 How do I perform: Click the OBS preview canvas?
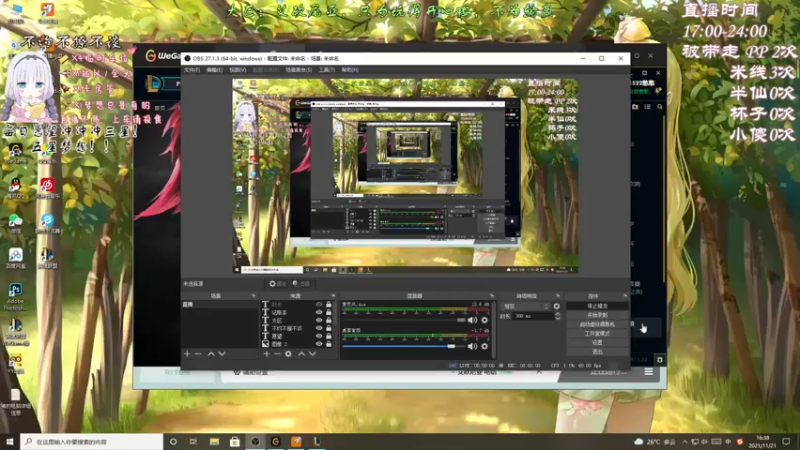[x=405, y=176]
